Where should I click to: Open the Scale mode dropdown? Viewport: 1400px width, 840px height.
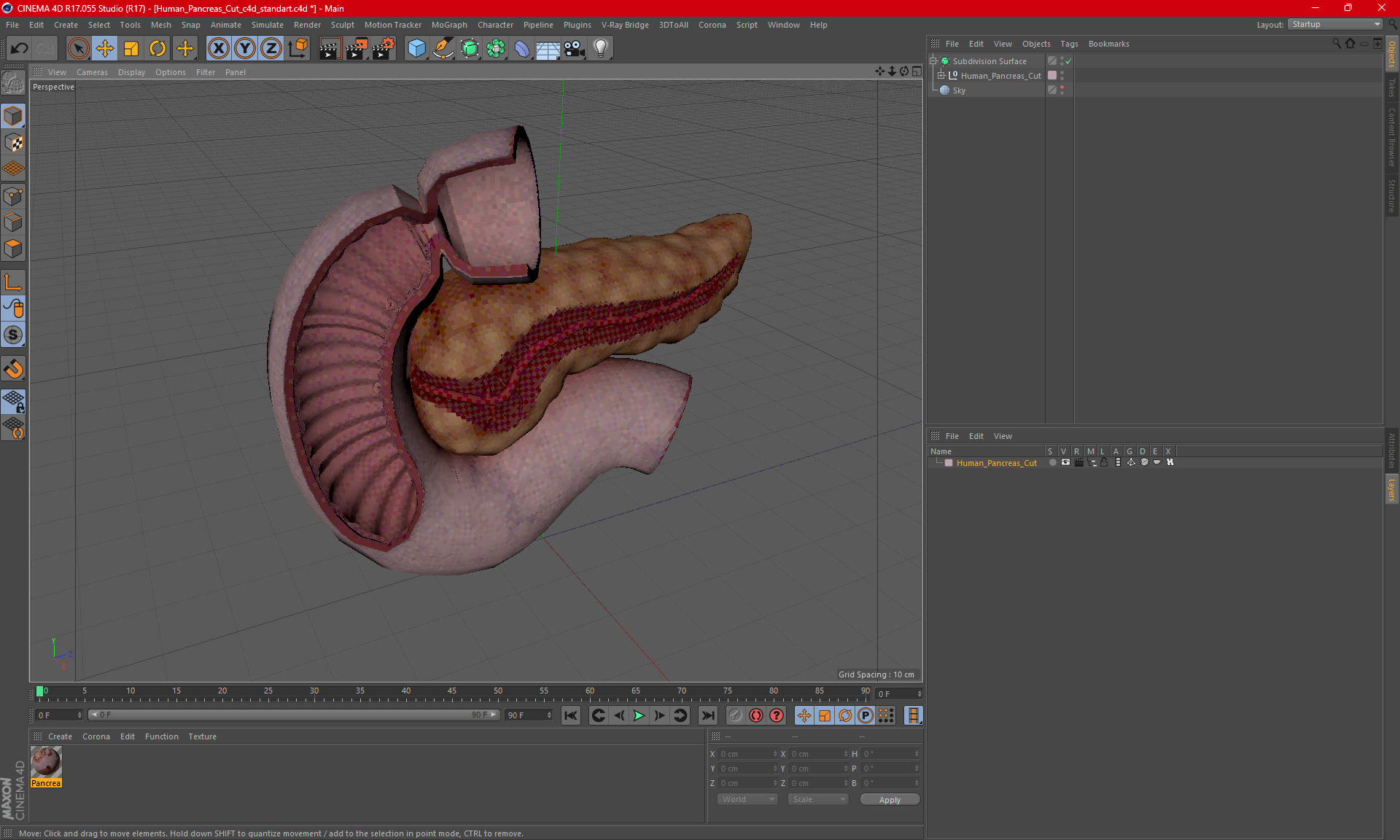pos(818,799)
